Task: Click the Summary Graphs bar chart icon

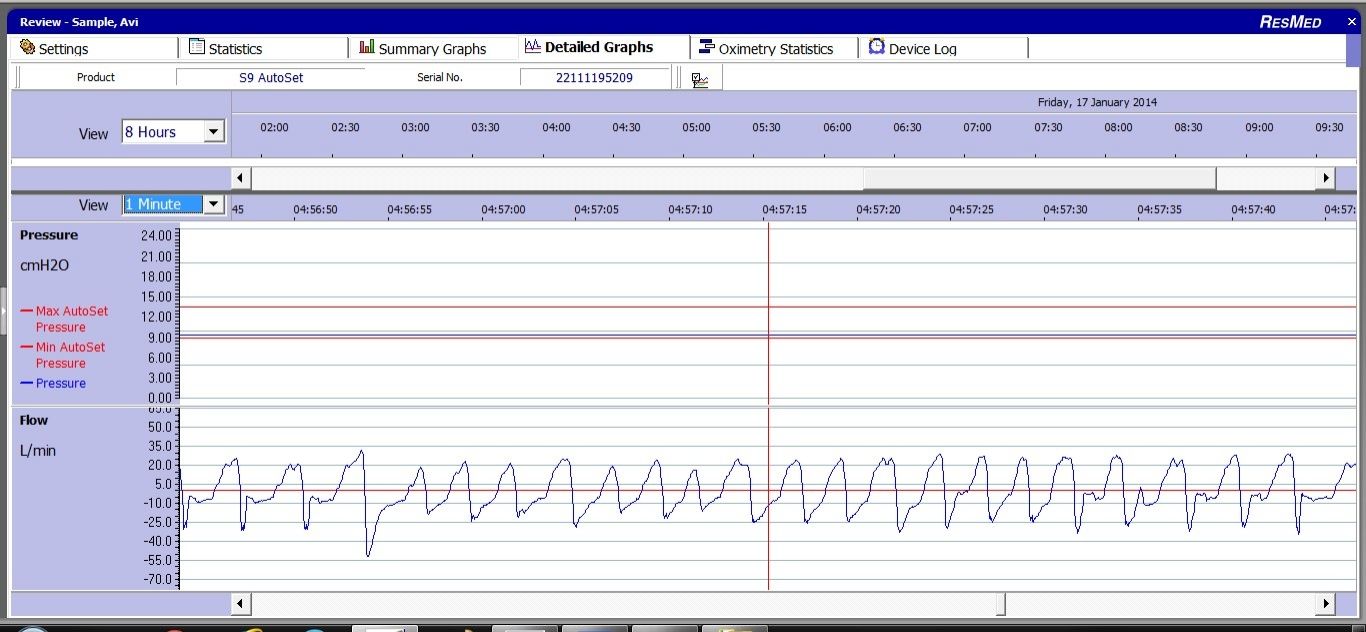Action: coord(367,47)
